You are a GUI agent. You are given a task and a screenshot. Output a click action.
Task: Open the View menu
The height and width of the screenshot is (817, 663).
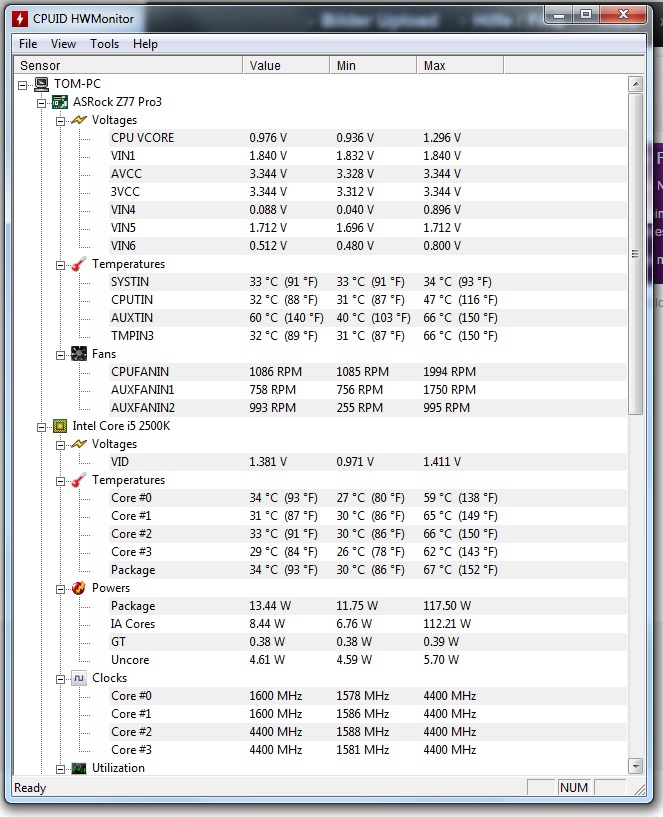(x=64, y=44)
